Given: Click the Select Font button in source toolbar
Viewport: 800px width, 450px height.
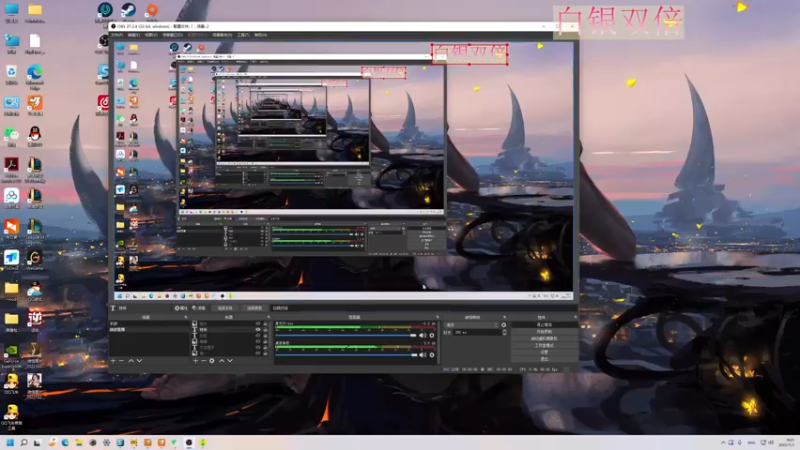Looking at the screenshot, I should coord(225,308).
